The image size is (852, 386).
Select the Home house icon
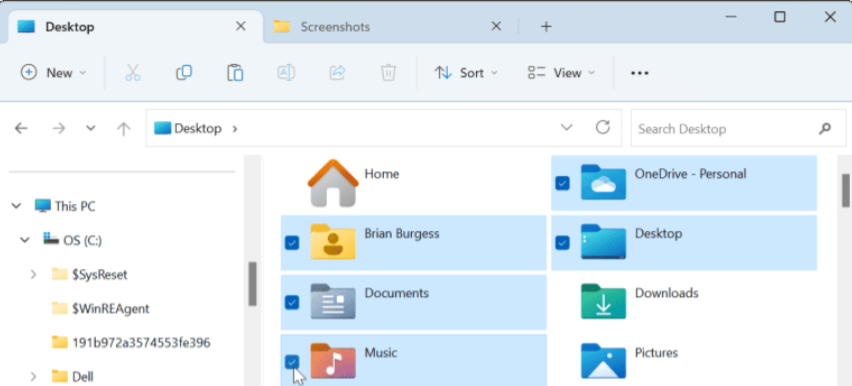[333, 183]
